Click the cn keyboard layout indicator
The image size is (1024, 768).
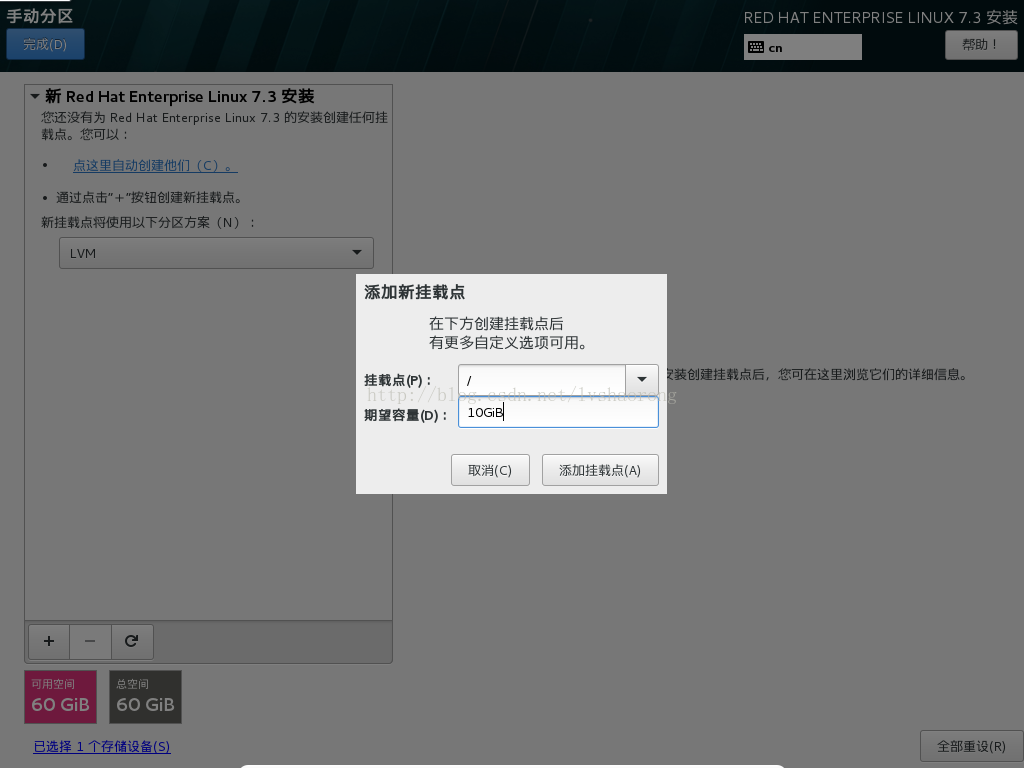click(x=803, y=47)
